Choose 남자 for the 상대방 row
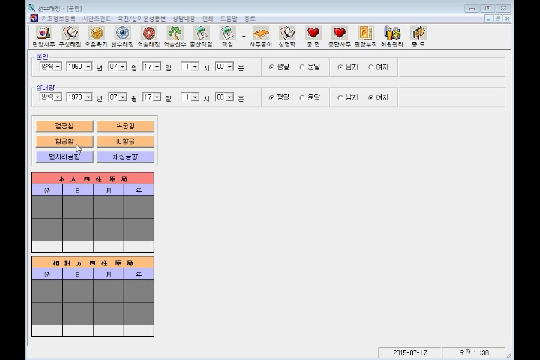 [x=347, y=97]
